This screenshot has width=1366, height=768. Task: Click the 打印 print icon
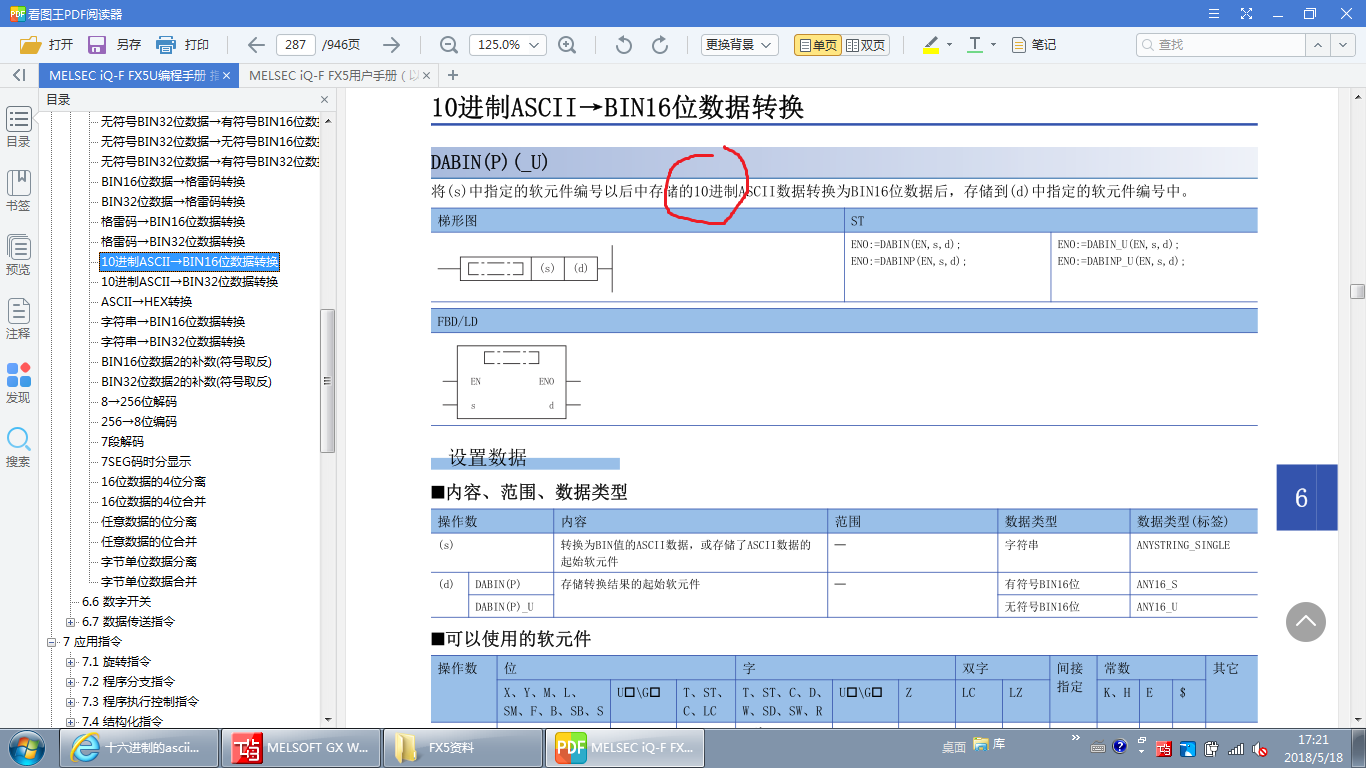(x=166, y=45)
